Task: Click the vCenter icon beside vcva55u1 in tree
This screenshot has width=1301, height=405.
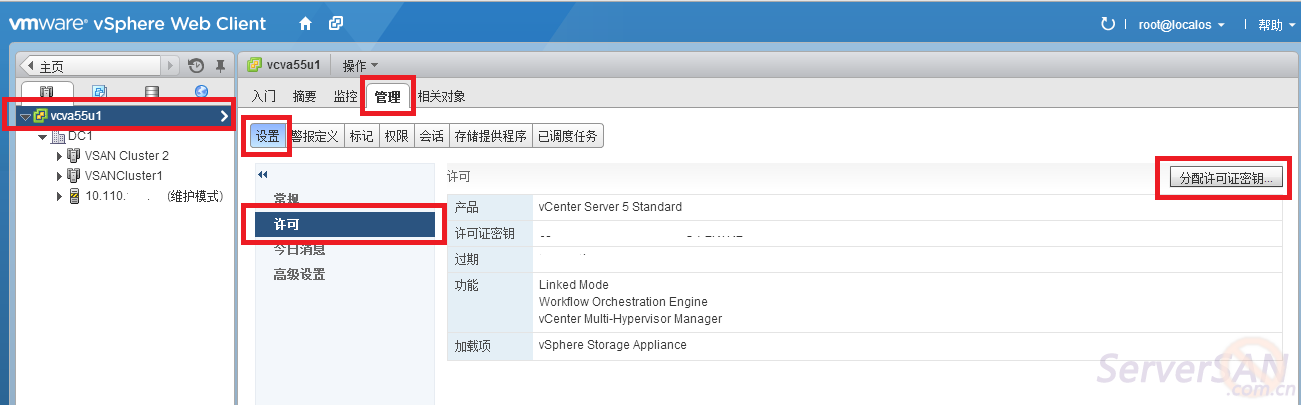Action: click(40, 116)
